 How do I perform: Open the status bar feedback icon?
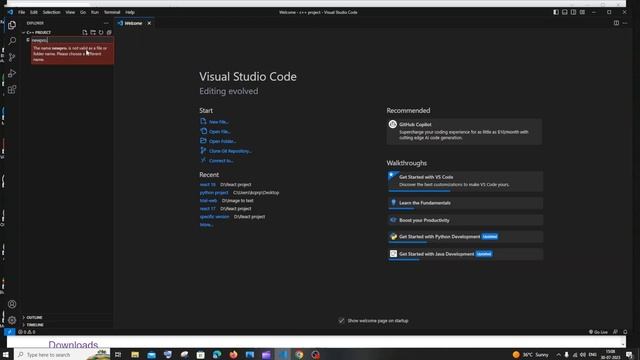(616, 332)
